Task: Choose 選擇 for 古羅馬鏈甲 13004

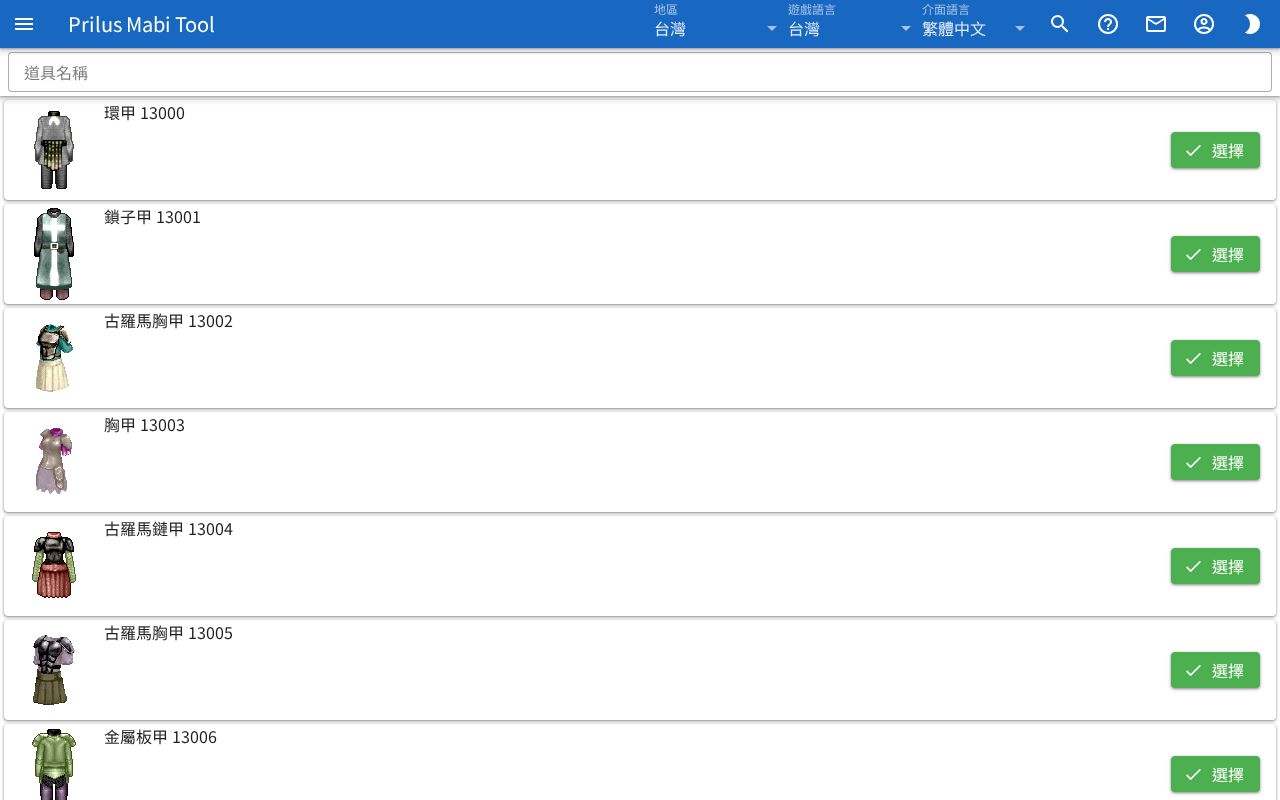Action: (1215, 566)
